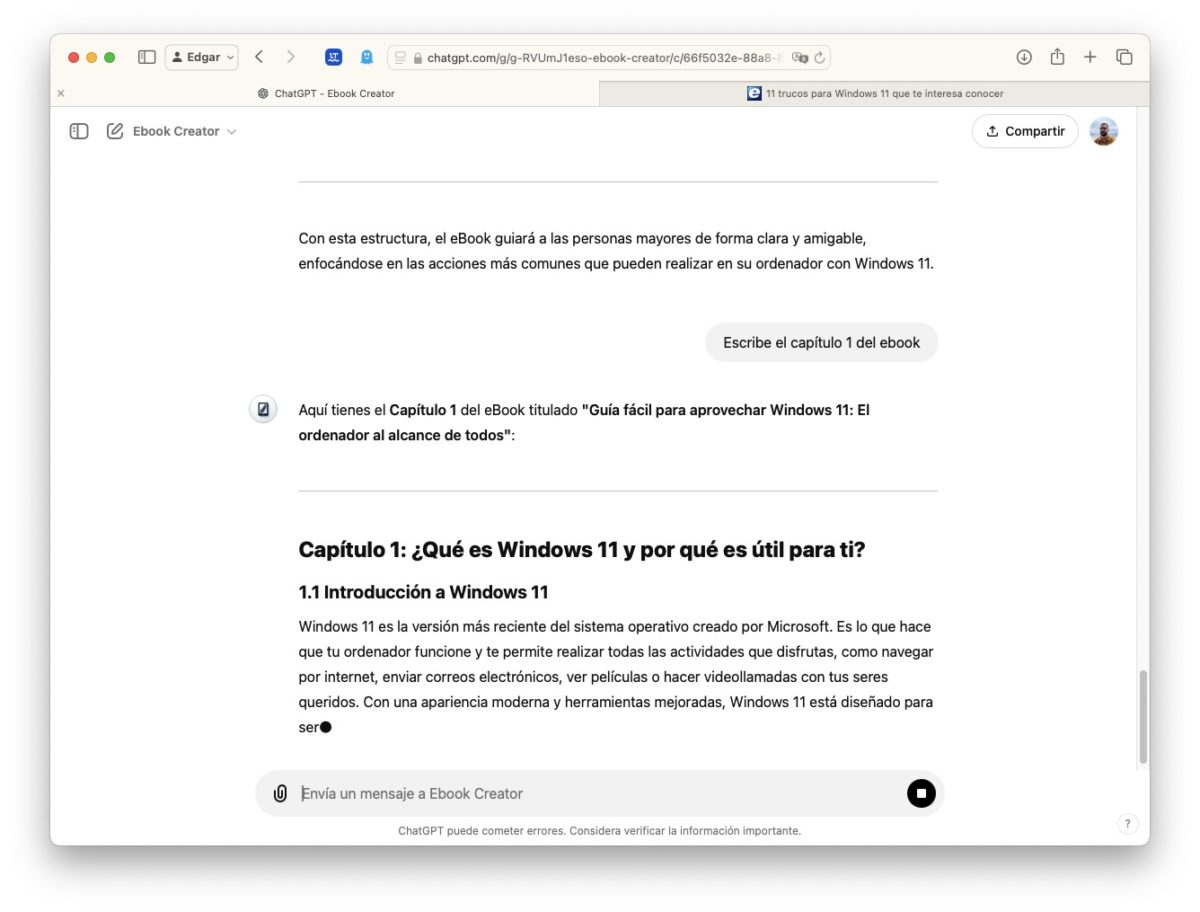1200x912 pixels.
Task: Open the help question mark button
Action: [x=1127, y=824]
